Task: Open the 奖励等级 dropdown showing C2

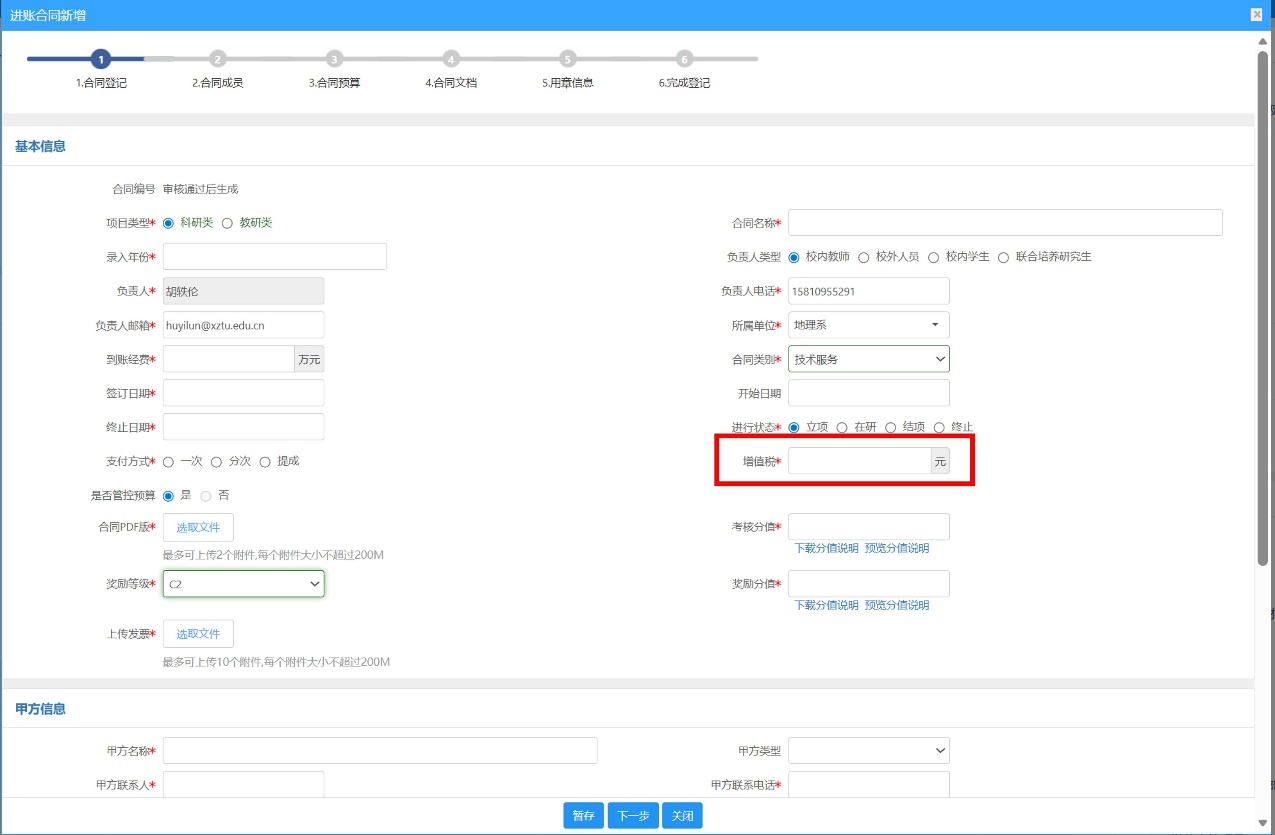Action: [243, 584]
